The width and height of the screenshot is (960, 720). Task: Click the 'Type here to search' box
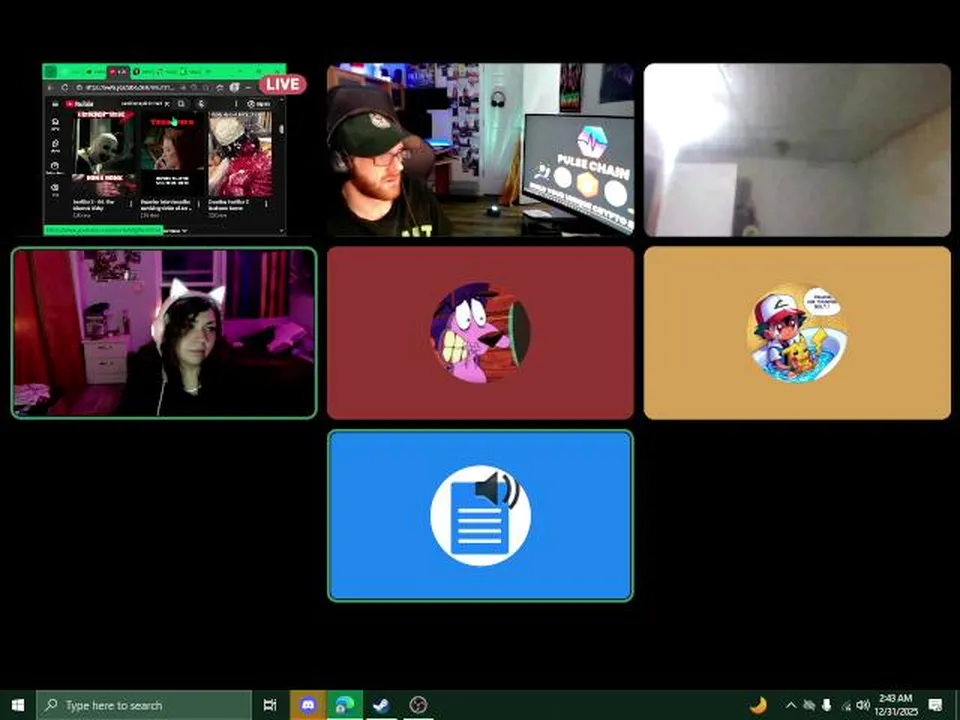(144, 705)
